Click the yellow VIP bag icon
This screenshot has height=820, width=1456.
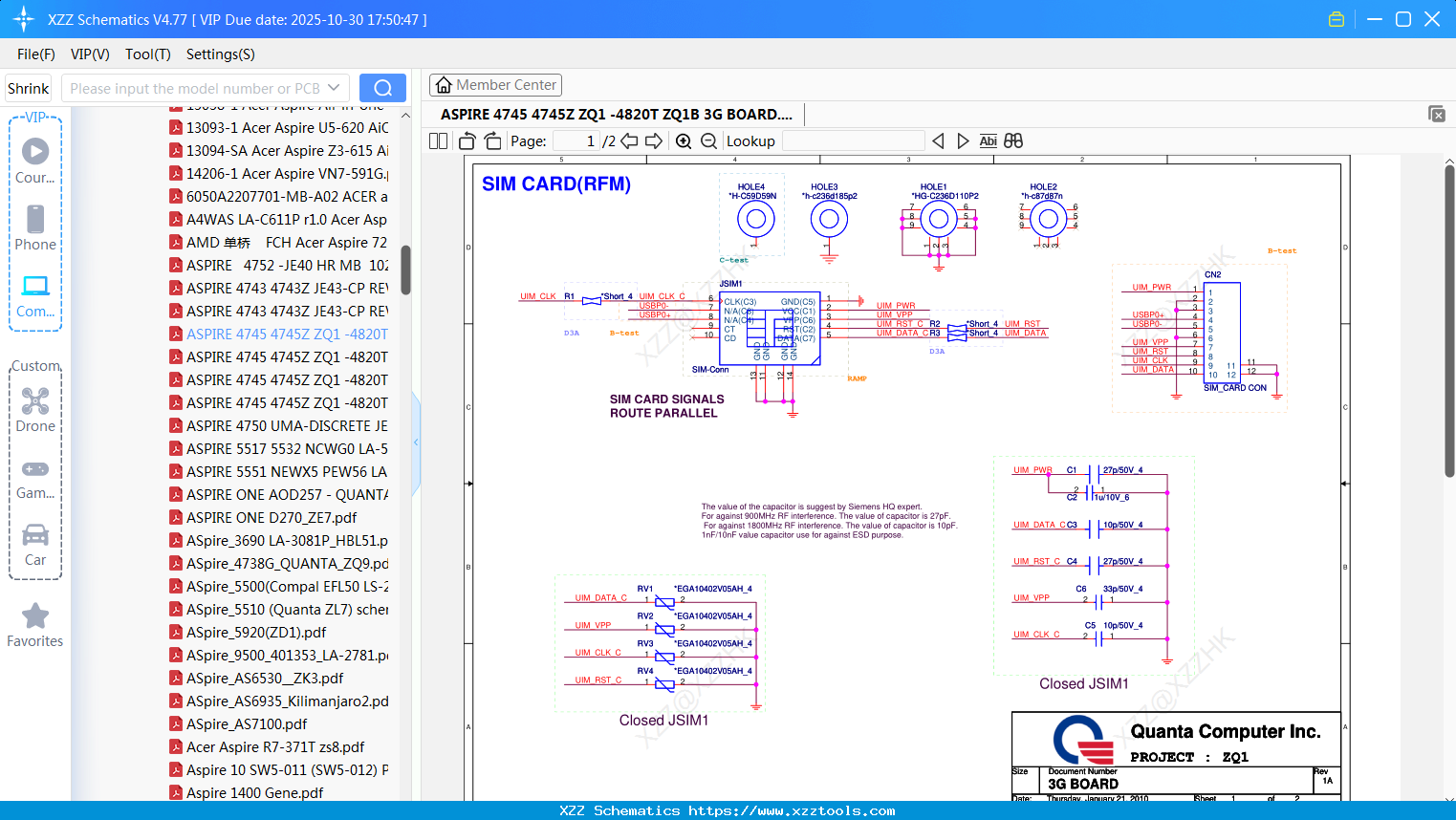(1336, 19)
